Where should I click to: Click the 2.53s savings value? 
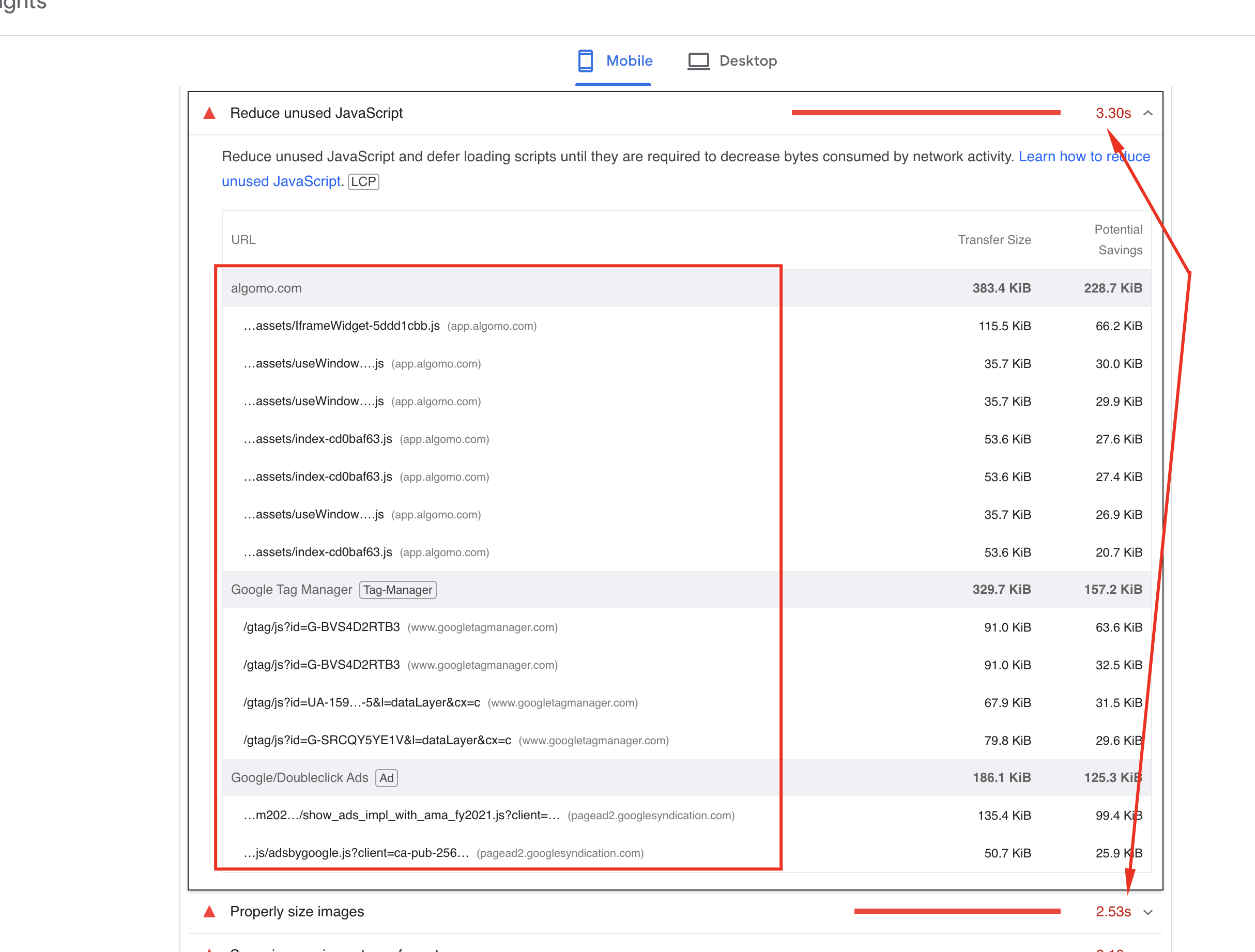point(1113,911)
